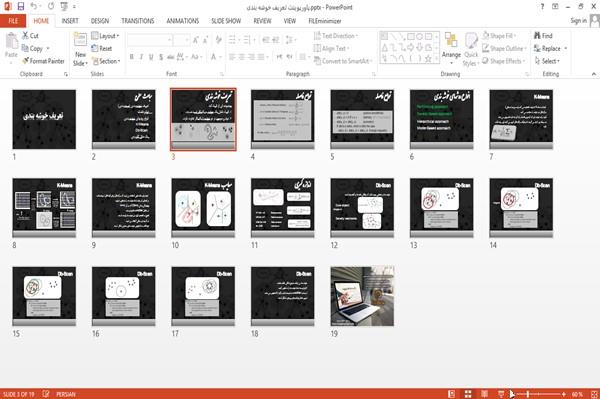
Task: Click the 60% zoom level
Action: coord(577,394)
